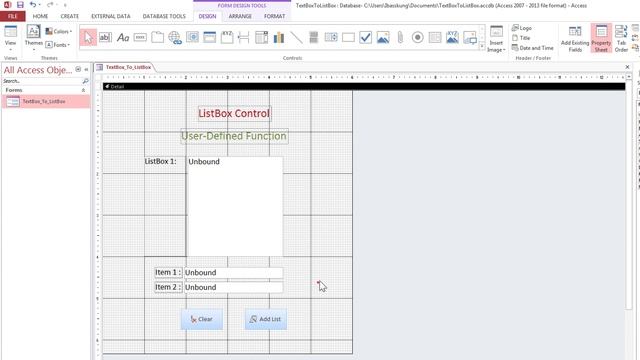Open the FILE tab
Screen dimensions: 640x360
point(13,16)
